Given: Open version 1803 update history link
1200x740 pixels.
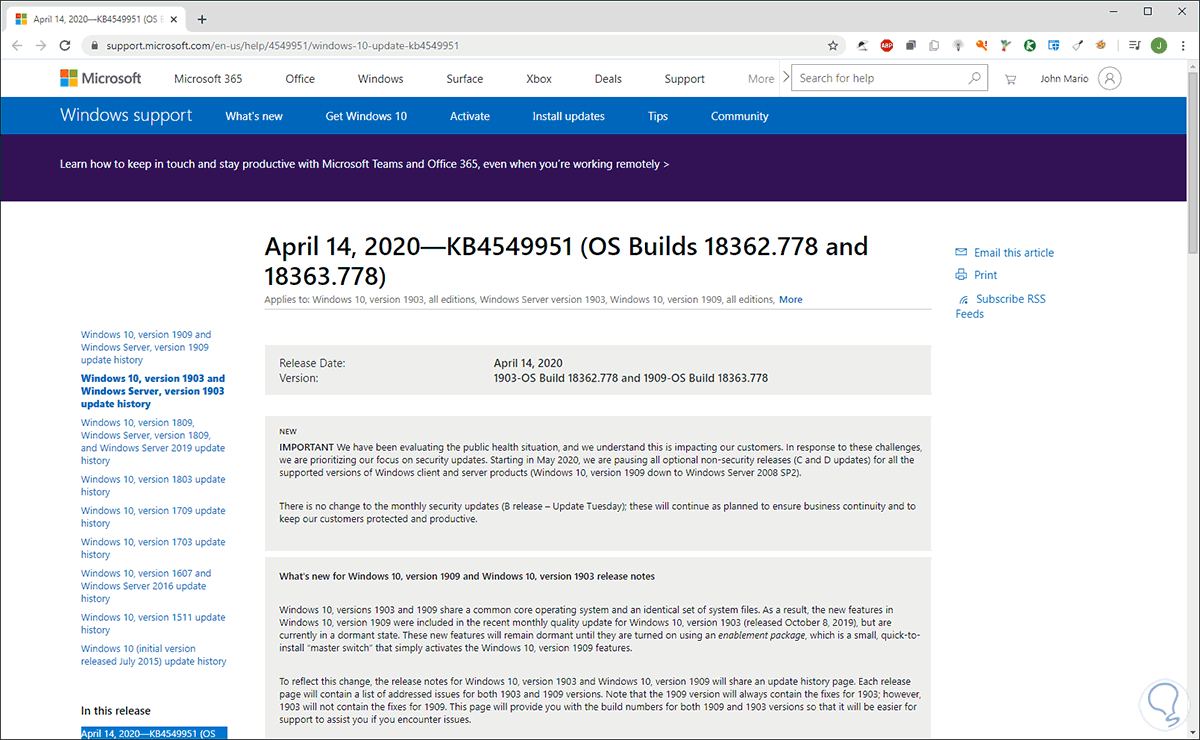Looking at the screenshot, I should tap(153, 485).
